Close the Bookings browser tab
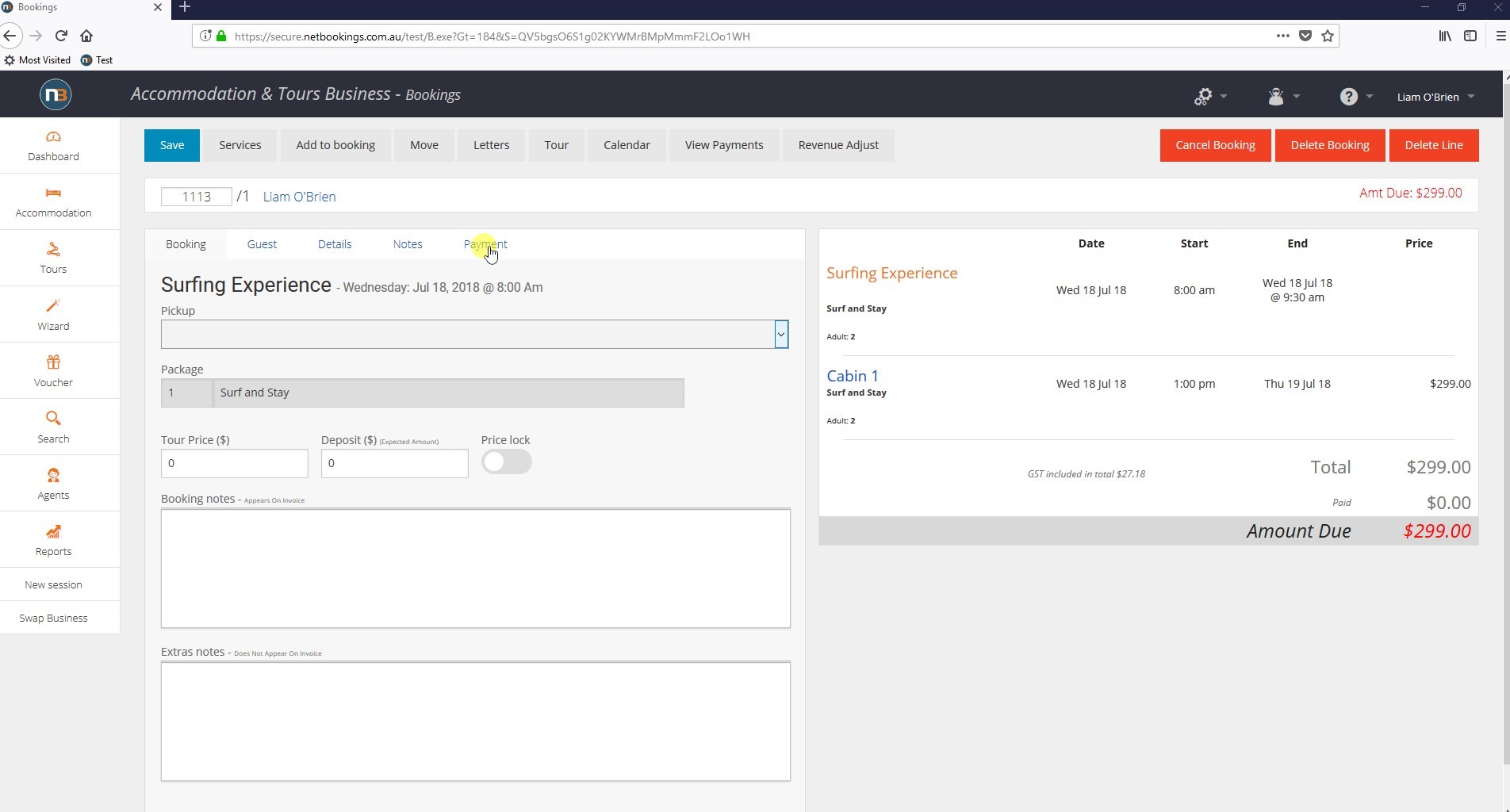1510x812 pixels. [157, 7]
